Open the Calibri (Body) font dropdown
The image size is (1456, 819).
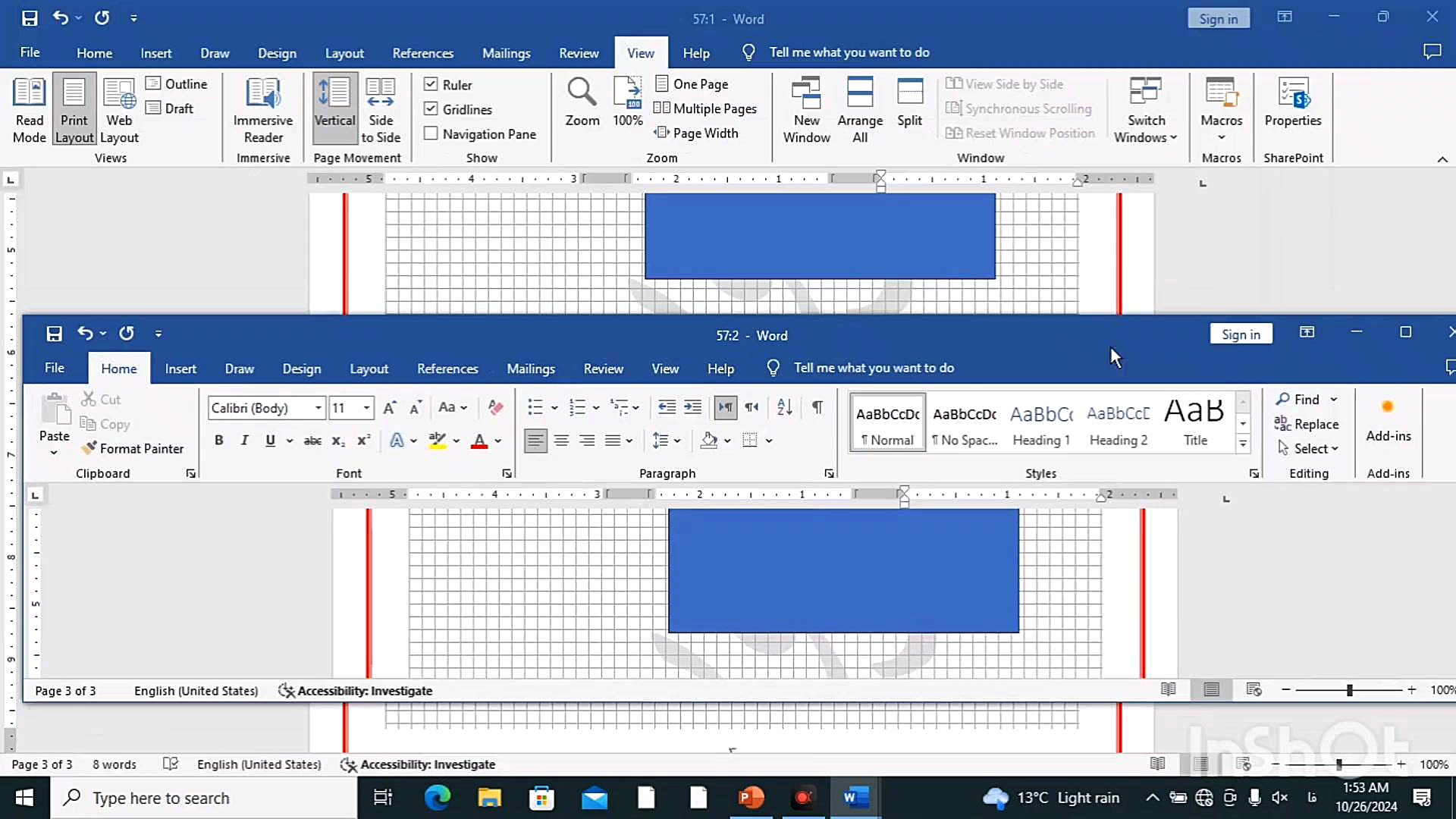point(318,408)
